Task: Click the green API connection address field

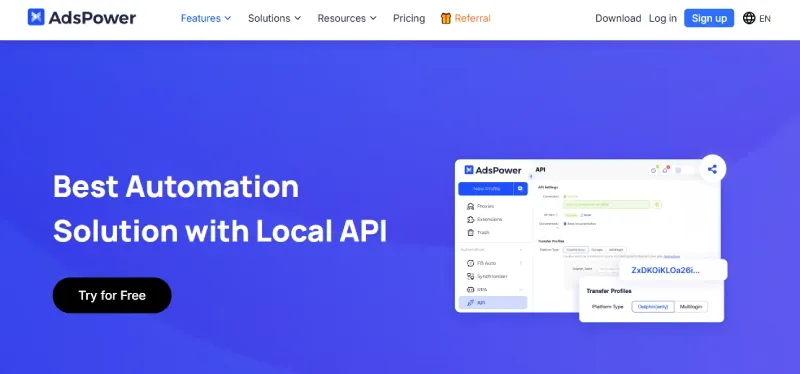Action: coord(607,205)
